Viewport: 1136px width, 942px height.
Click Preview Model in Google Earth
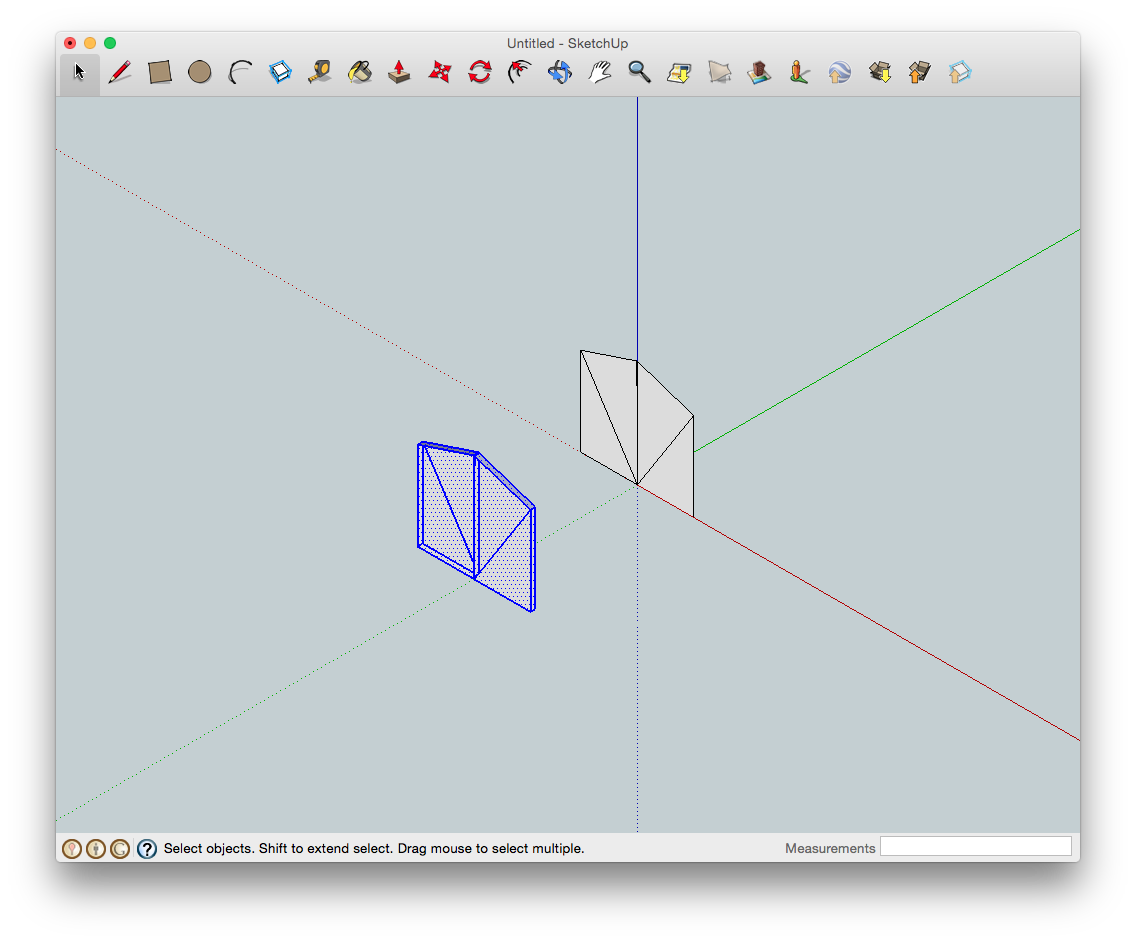[839, 72]
